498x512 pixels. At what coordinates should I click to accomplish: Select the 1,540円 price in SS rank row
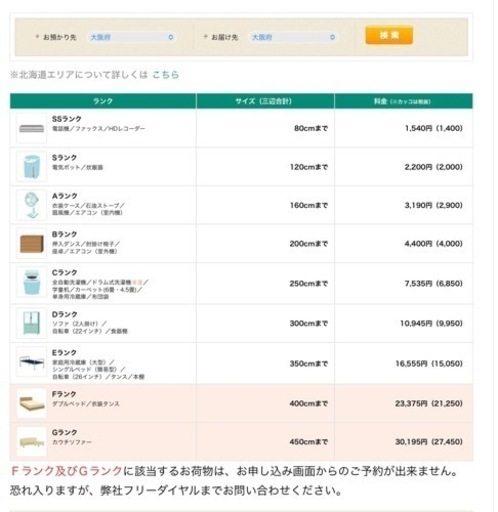coord(418,128)
